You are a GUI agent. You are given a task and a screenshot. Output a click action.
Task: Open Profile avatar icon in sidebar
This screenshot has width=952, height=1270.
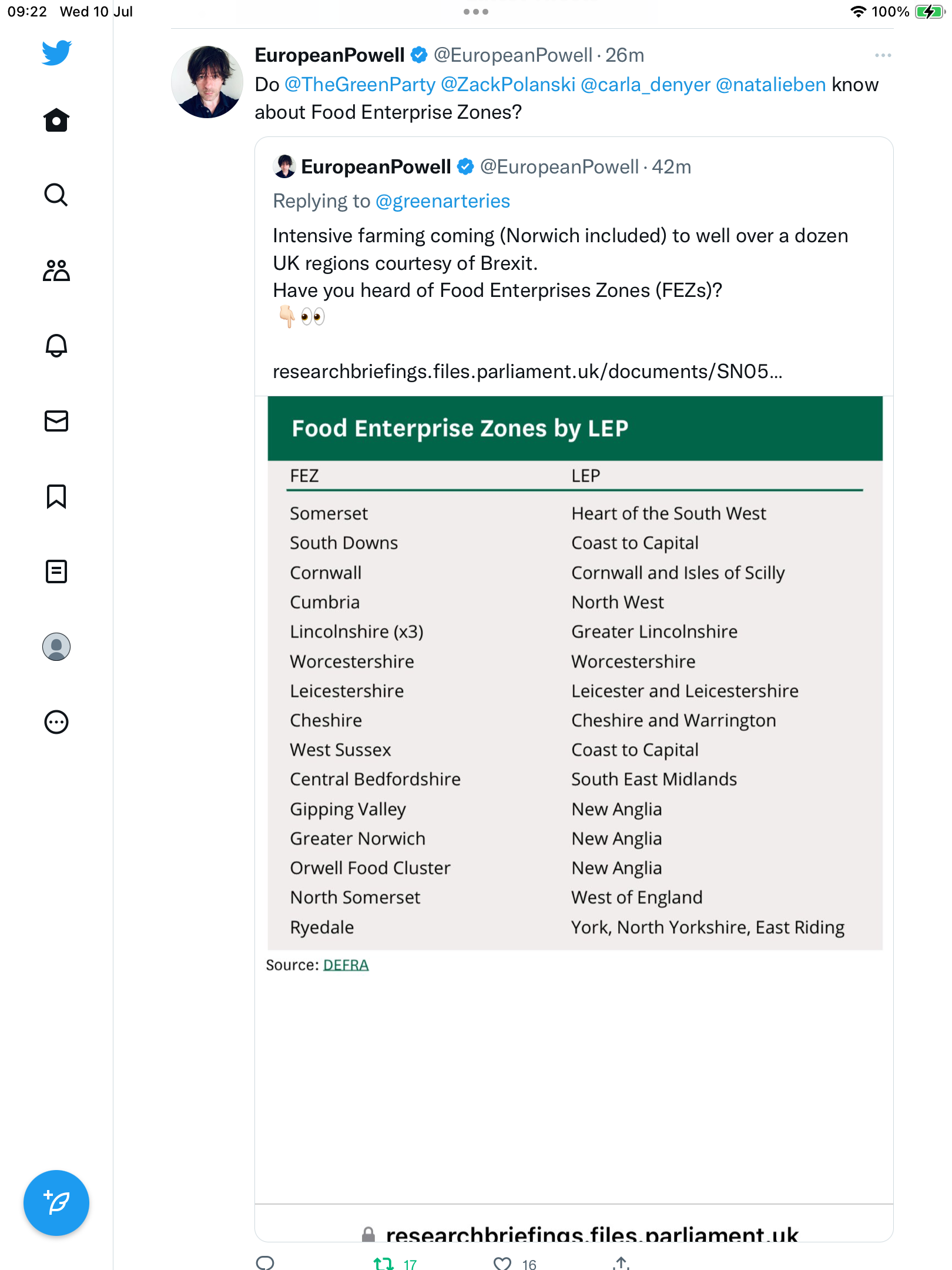56,647
